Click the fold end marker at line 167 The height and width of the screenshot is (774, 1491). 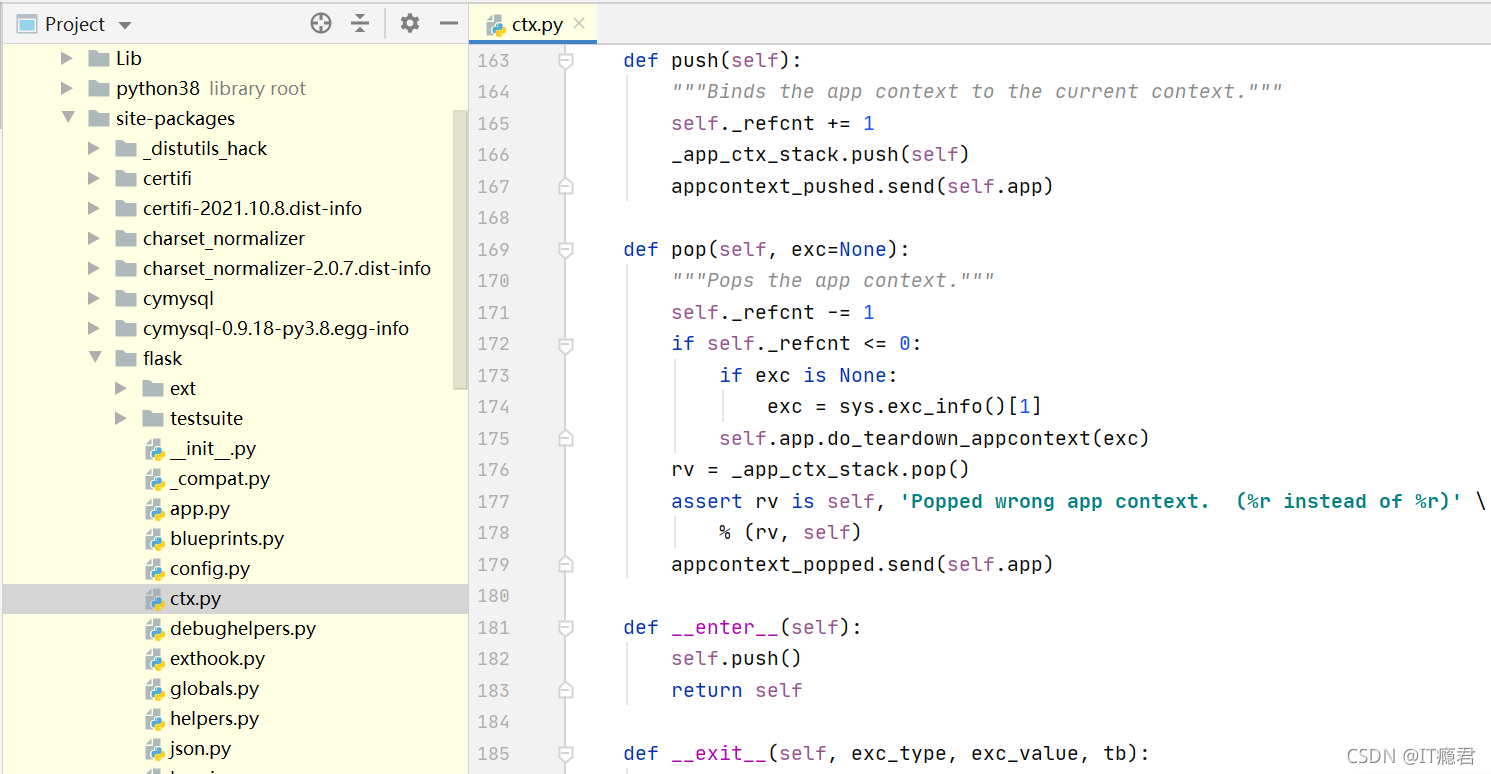click(x=565, y=187)
